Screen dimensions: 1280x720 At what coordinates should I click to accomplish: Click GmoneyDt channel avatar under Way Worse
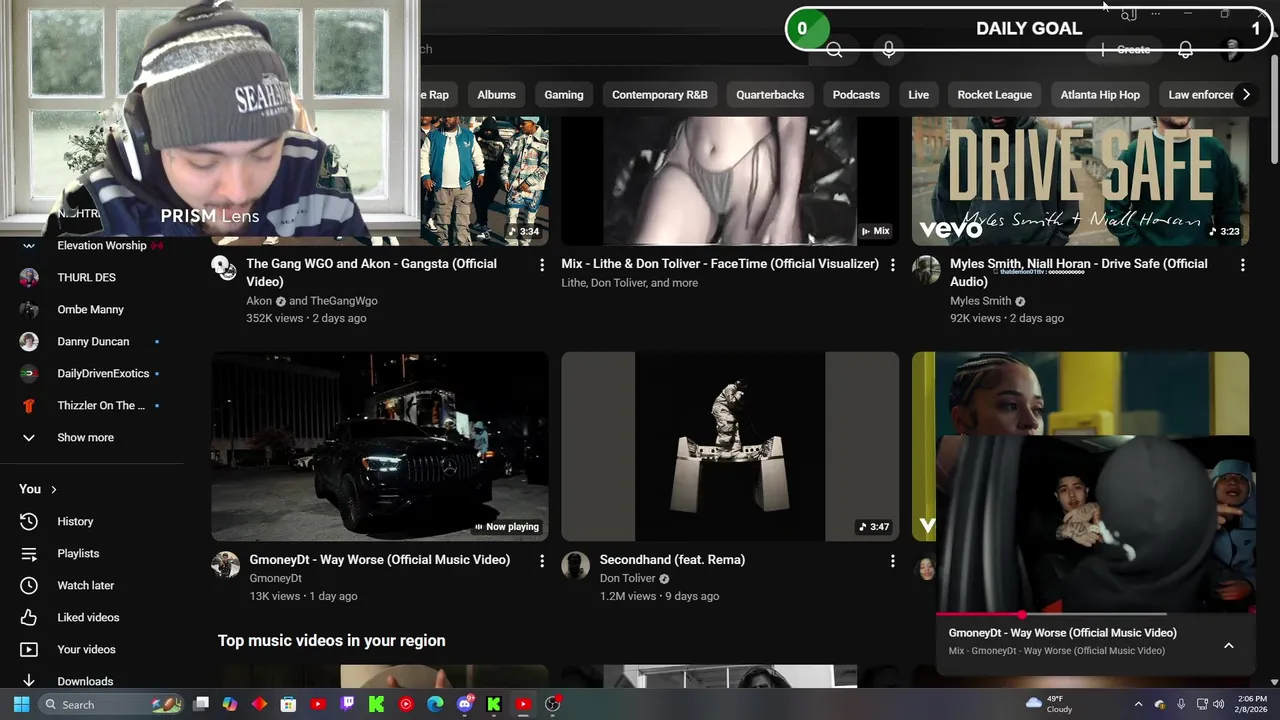click(225, 565)
